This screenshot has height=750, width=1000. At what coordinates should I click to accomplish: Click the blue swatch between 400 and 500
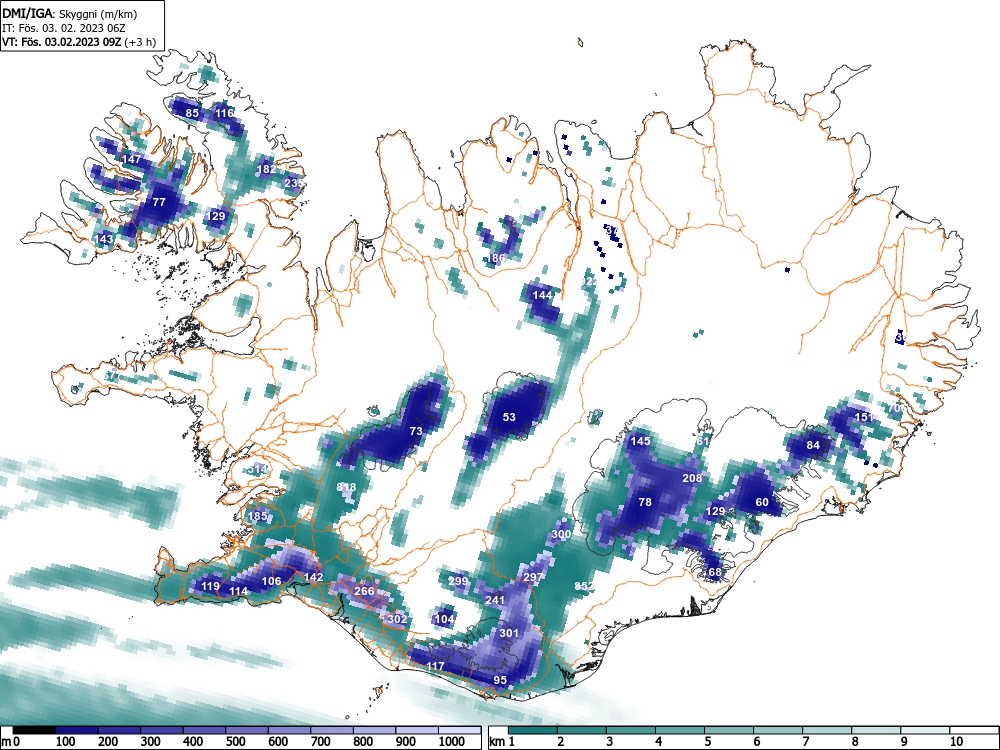tap(204, 730)
